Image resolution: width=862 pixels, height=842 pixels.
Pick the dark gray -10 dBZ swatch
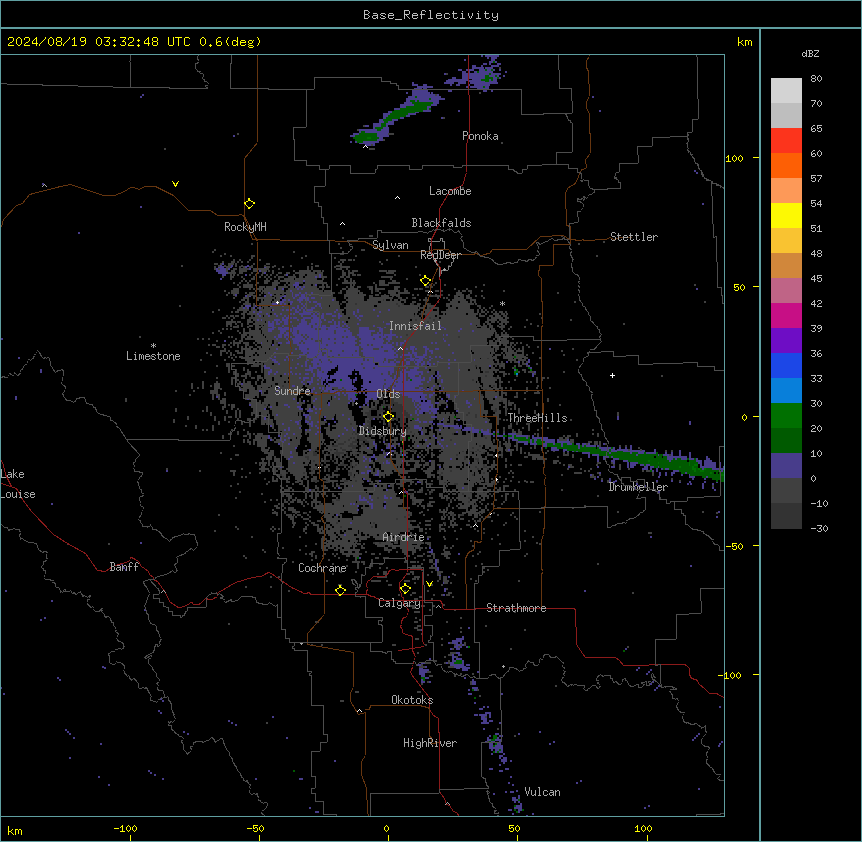point(786,516)
